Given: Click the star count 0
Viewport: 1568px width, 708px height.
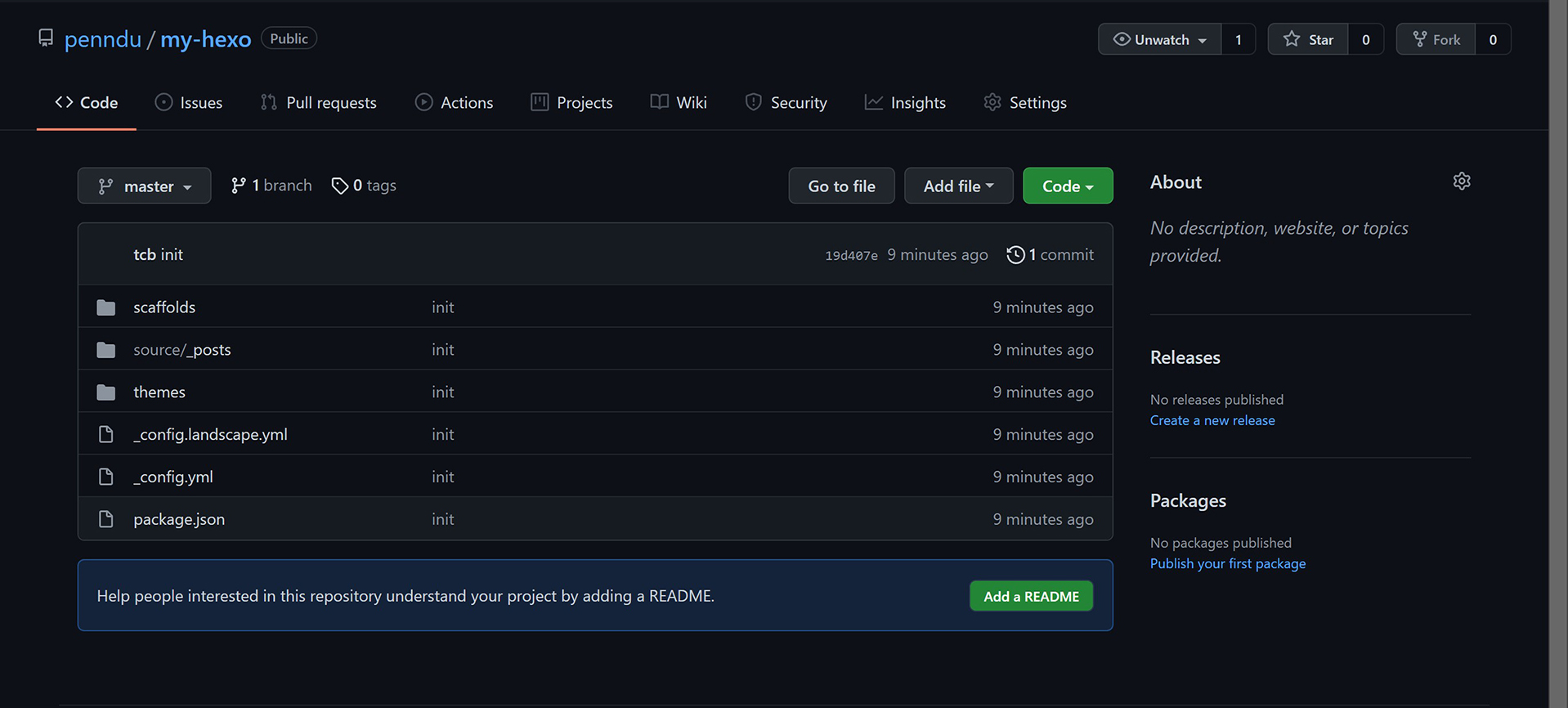Looking at the screenshot, I should pos(1365,39).
